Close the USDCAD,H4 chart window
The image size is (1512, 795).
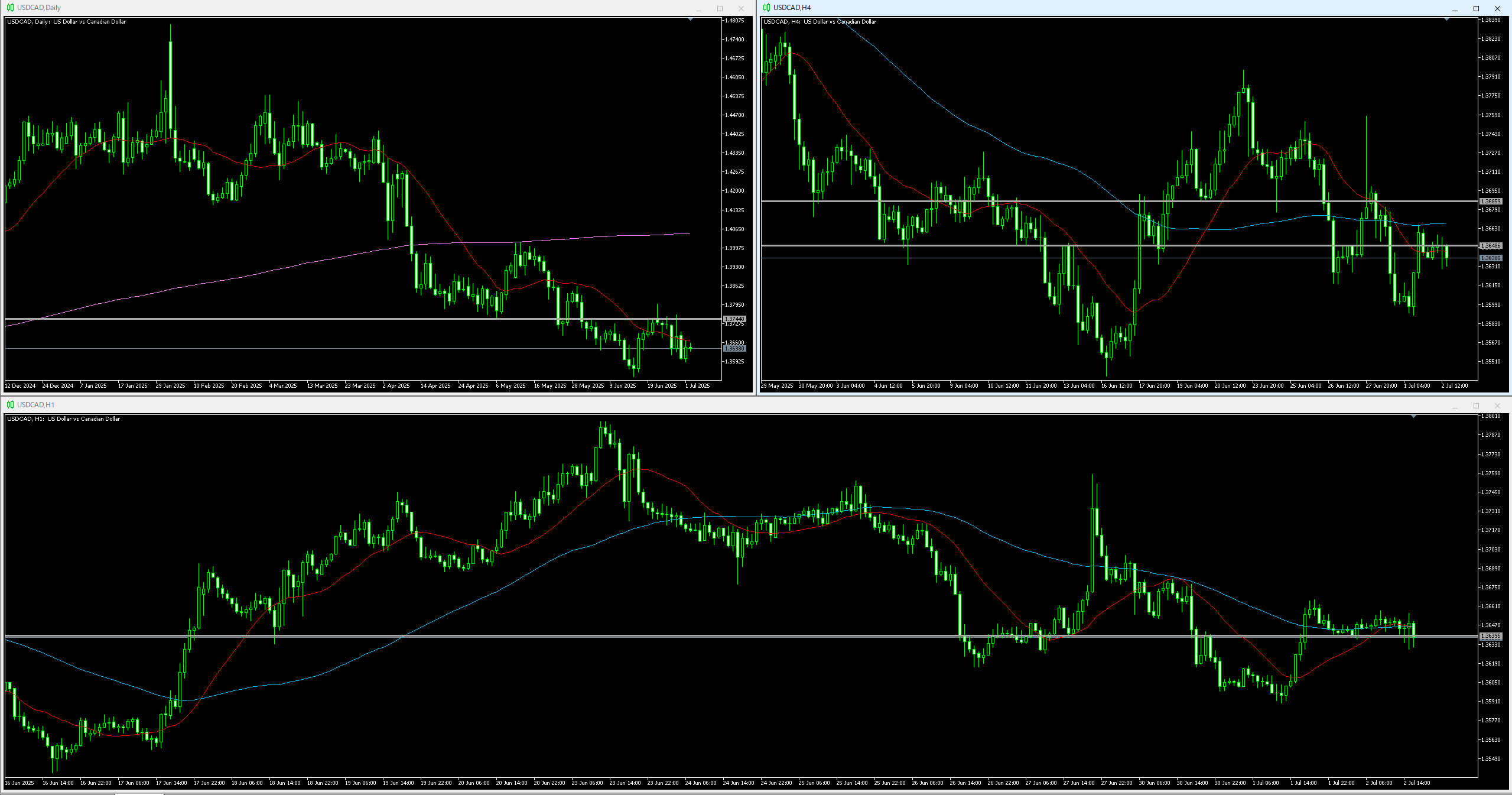click(x=1497, y=8)
